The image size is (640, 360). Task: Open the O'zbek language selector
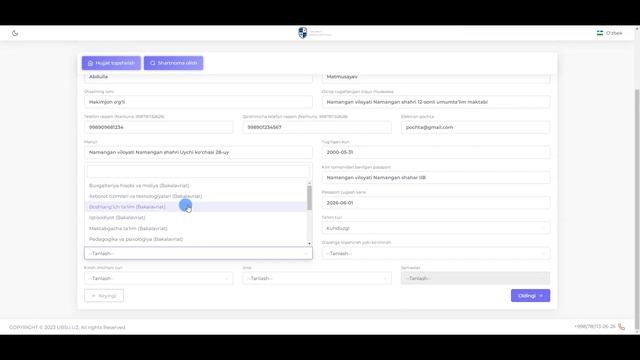tap(609, 33)
